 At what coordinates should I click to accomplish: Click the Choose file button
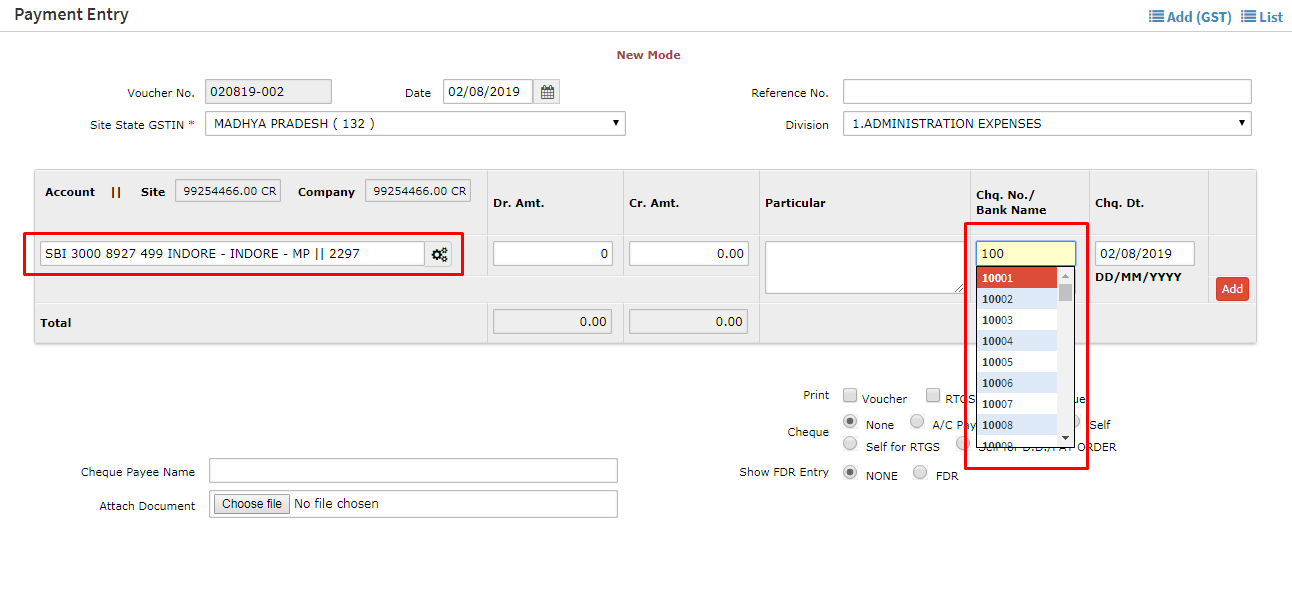(x=252, y=504)
